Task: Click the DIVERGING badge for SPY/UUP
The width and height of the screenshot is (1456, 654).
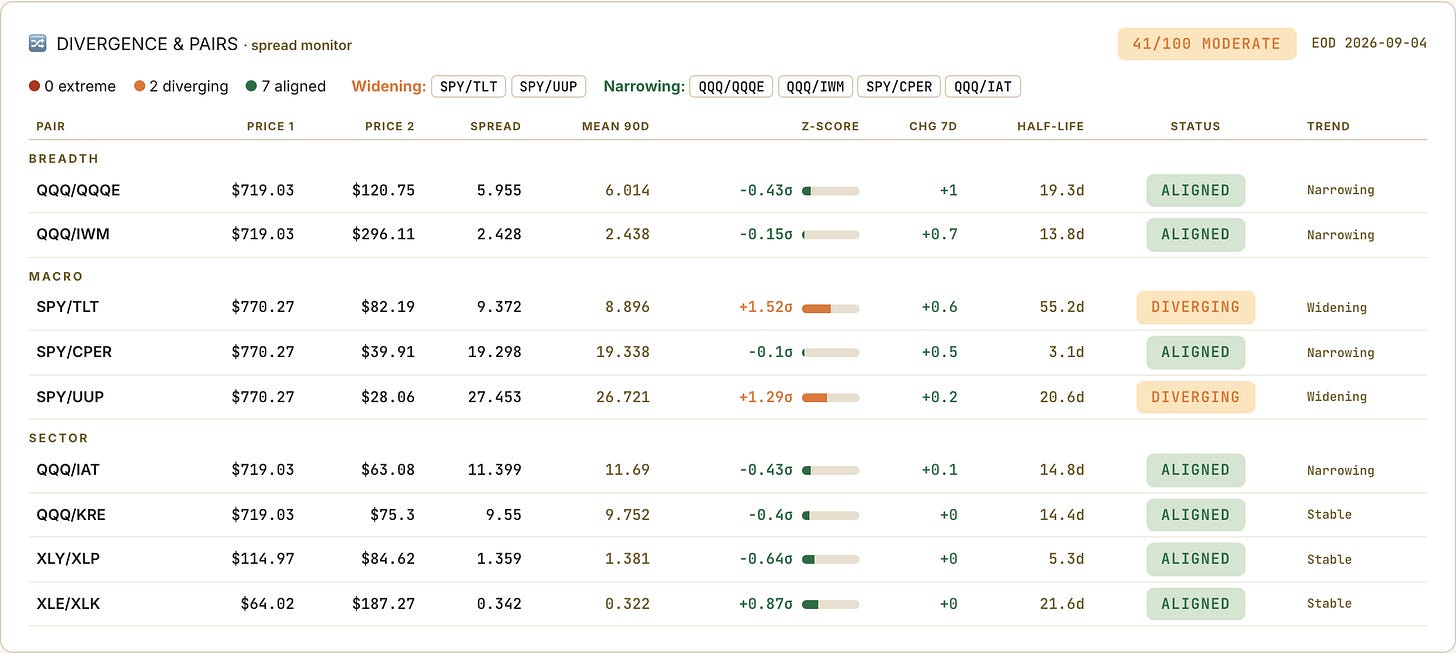Action: (1195, 397)
